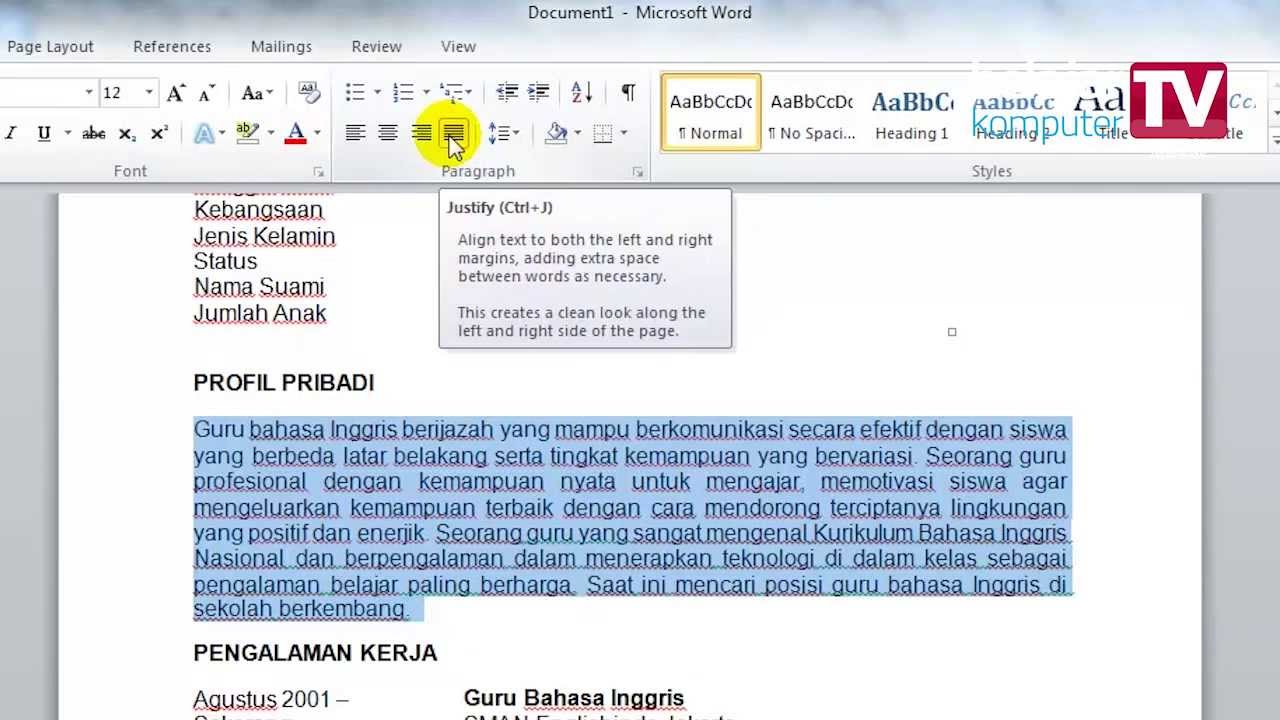Click the Numbering list icon

point(403,92)
